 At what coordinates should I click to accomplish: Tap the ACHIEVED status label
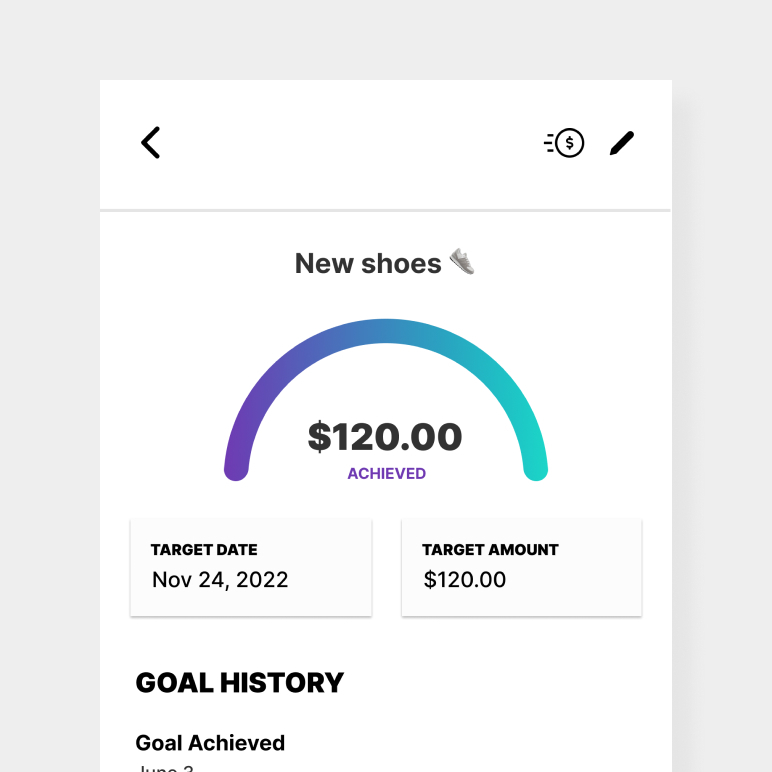pyautogui.click(x=386, y=474)
